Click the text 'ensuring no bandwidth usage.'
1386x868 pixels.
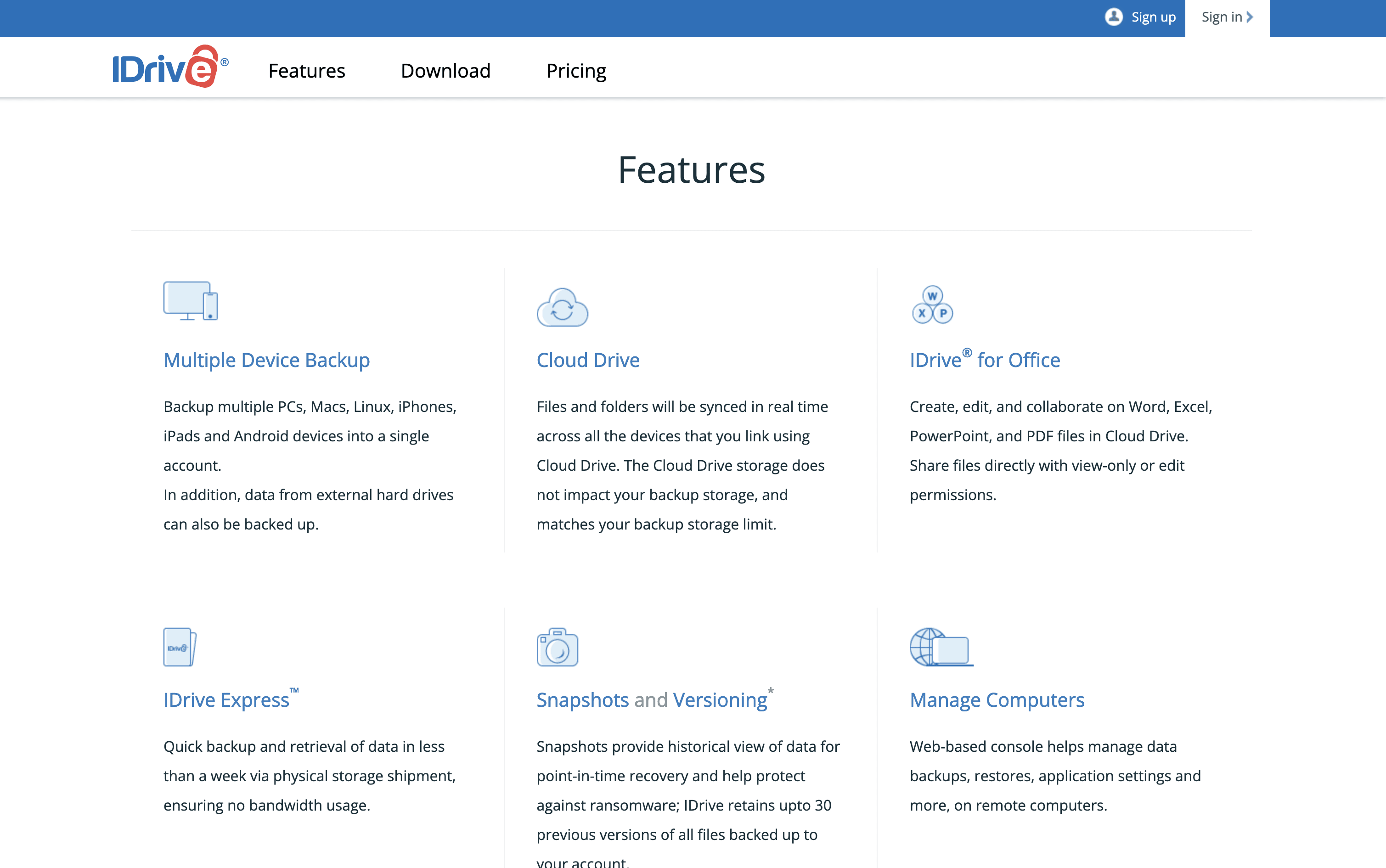tap(266, 806)
